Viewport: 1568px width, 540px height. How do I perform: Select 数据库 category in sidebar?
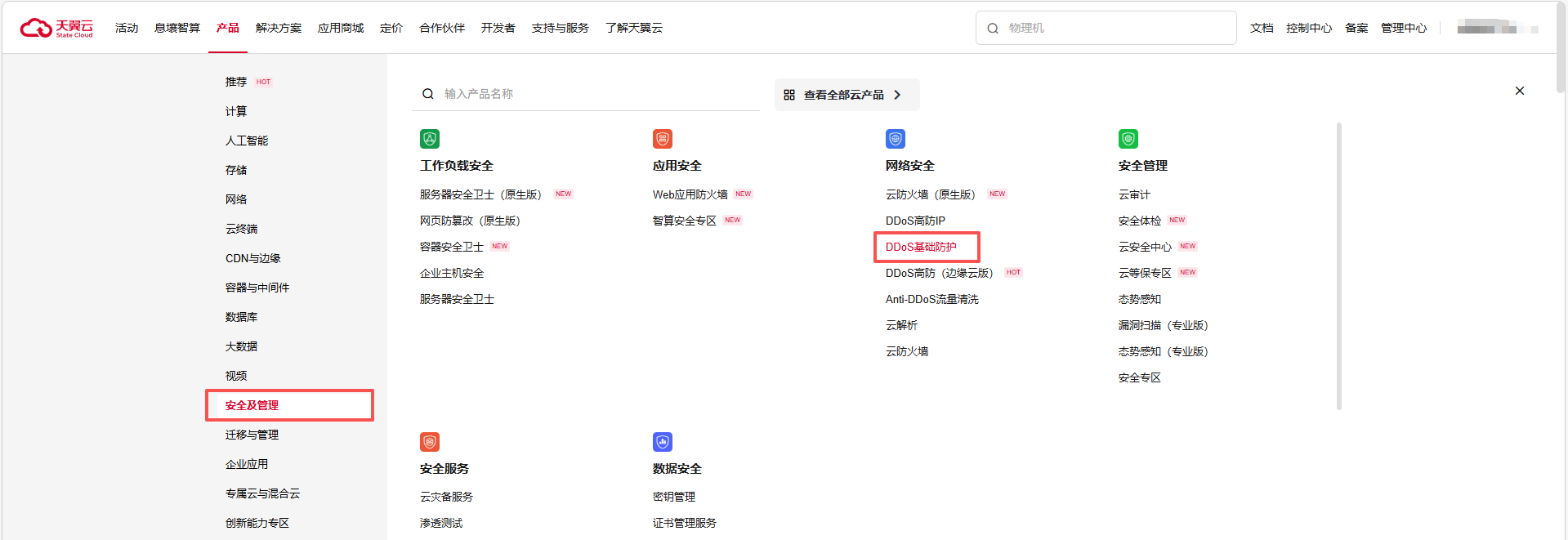tap(242, 317)
